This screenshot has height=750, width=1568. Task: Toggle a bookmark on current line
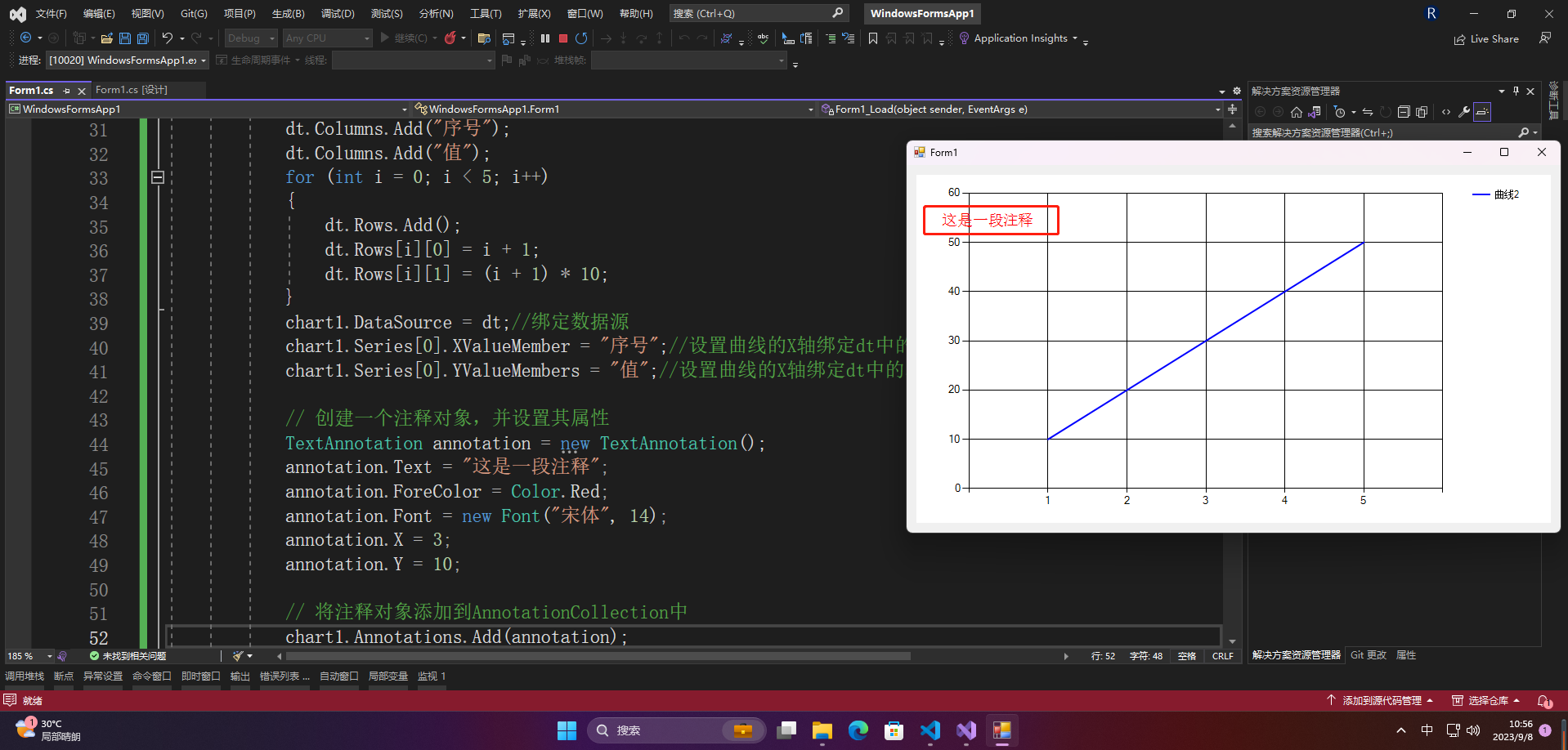[x=873, y=38]
